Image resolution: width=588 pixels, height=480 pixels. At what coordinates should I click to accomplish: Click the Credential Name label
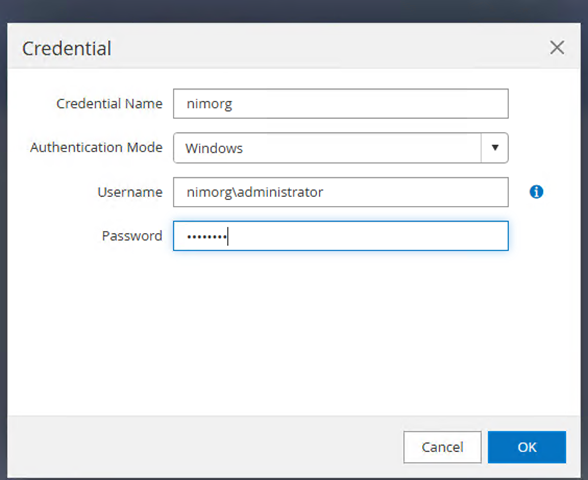click(x=109, y=104)
